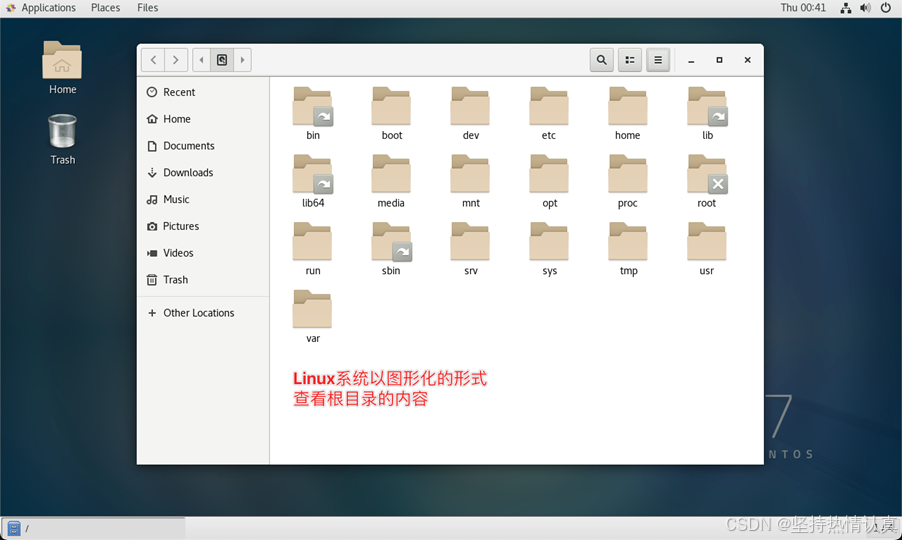This screenshot has height=540, width=902.
Task: Toggle list view in file manager
Action: tap(630, 60)
